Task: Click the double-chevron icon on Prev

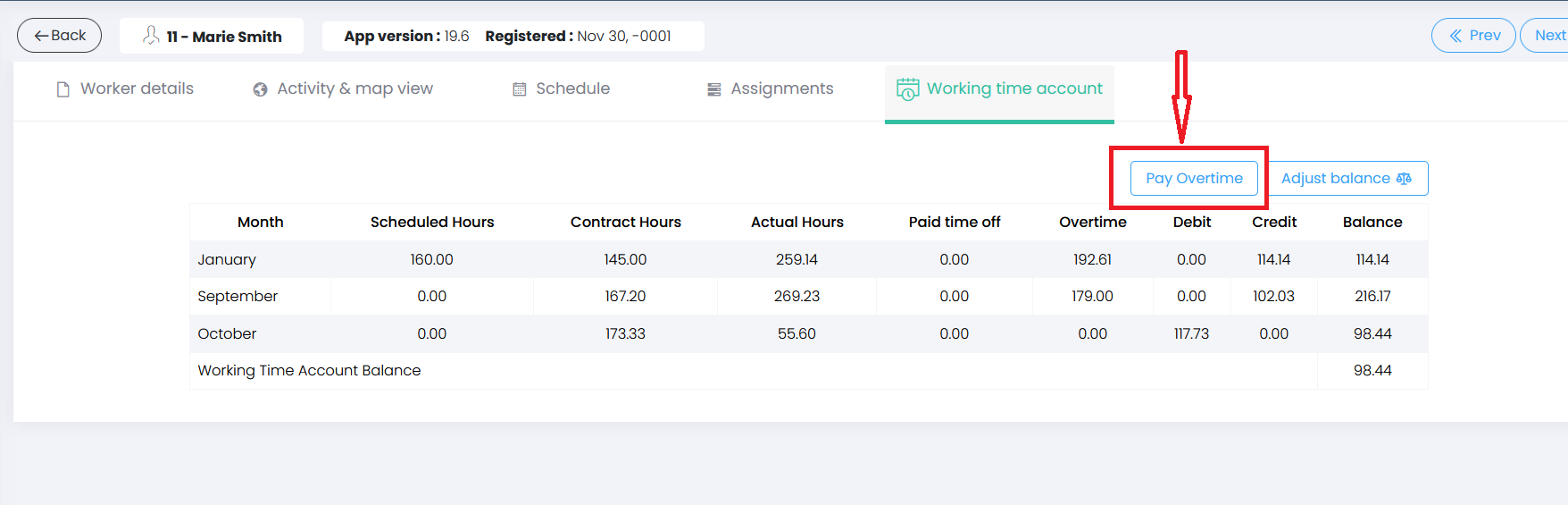Action: [x=1455, y=36]
